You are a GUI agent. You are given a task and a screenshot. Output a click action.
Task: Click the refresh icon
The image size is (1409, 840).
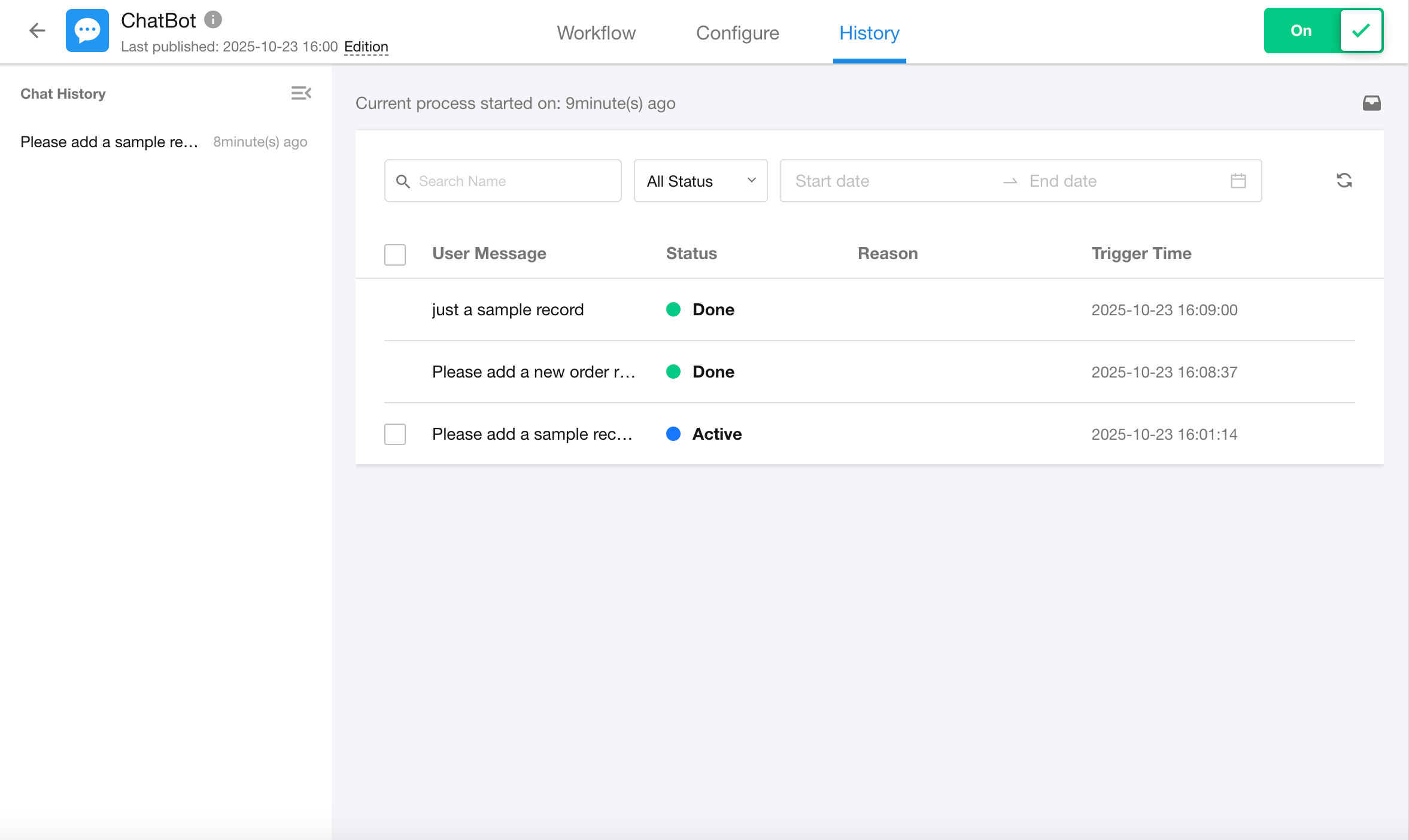point(1344,181)
